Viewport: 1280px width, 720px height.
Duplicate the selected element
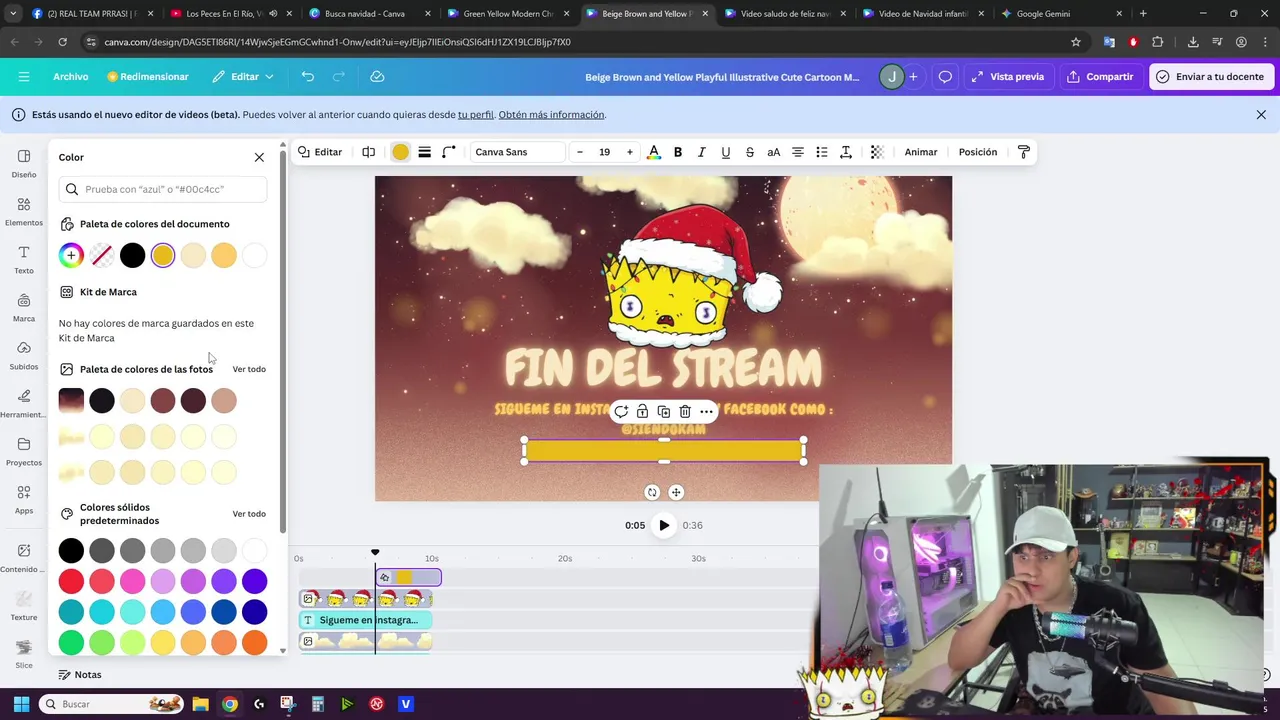click(663, 412)
